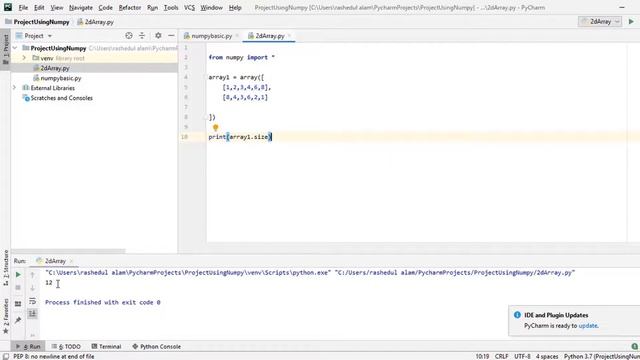This screenshot has height=360, width=640.
Task: Click ProjectUsingNumpy breadcrumb in navigation bar
Action: pyautogui.click(x=37, y=22)
